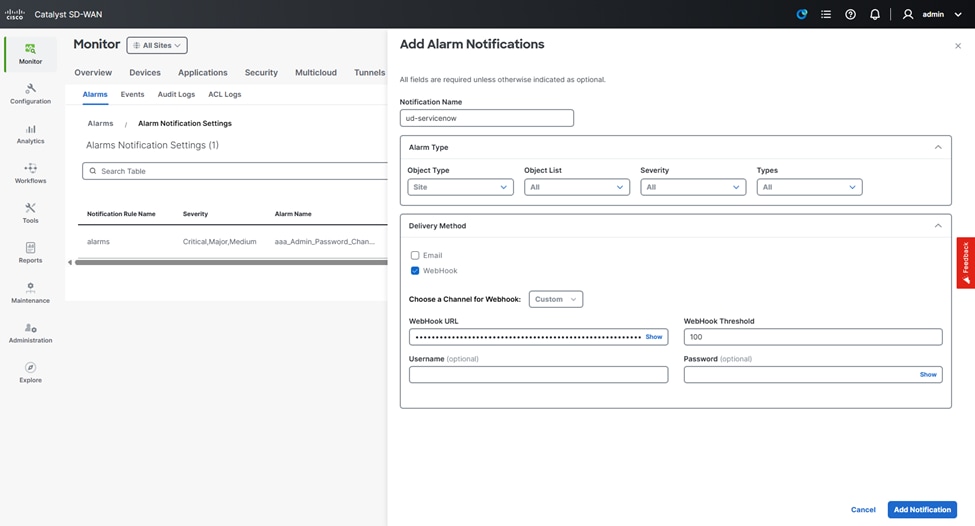This screenshot has width=975, height=526.
Task: Switch to the Events tab
Action: (132, 94)
